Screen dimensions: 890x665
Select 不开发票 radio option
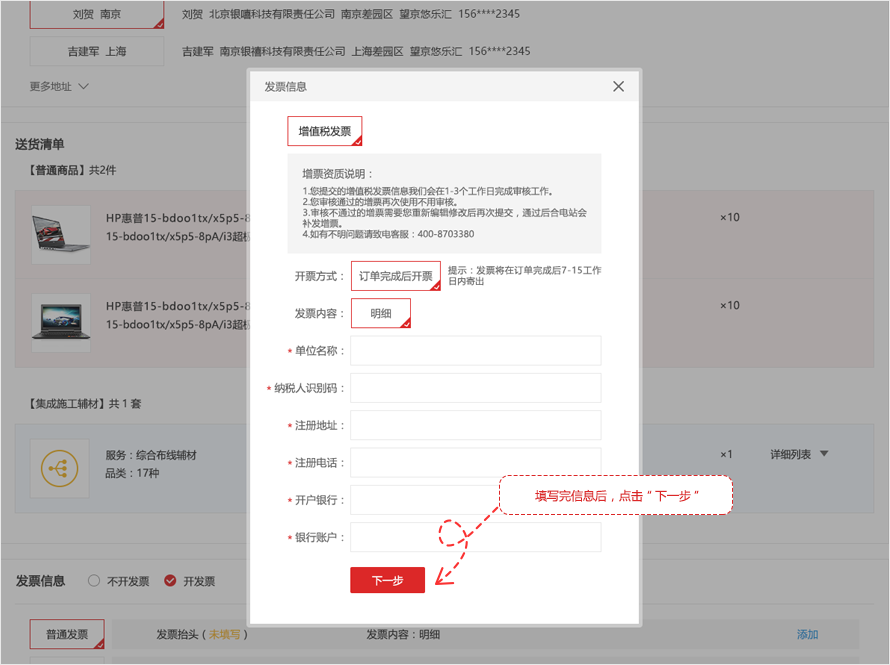click(x=94, y=580)
